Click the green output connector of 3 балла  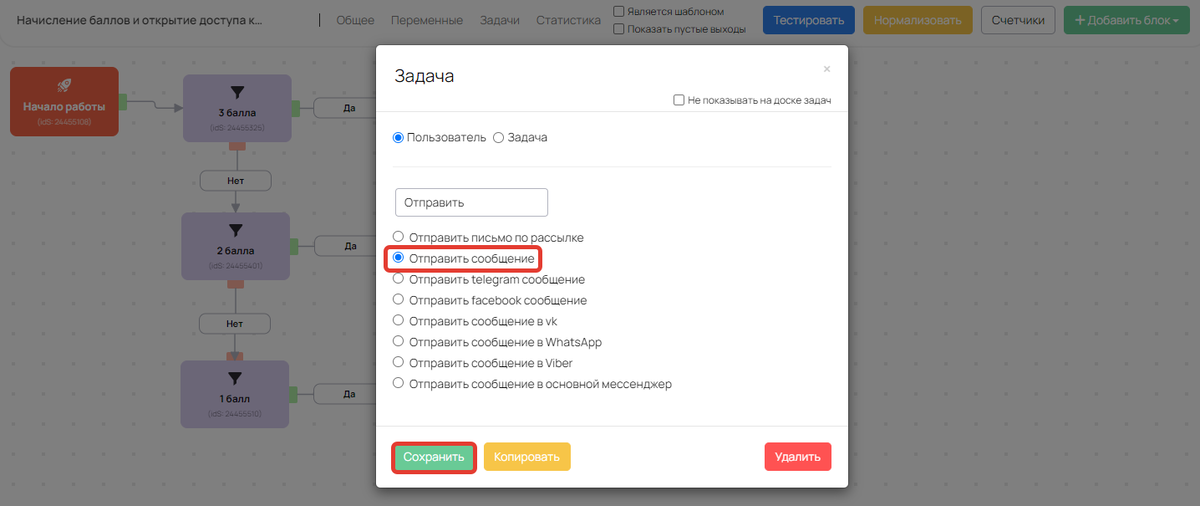point(295,107)
